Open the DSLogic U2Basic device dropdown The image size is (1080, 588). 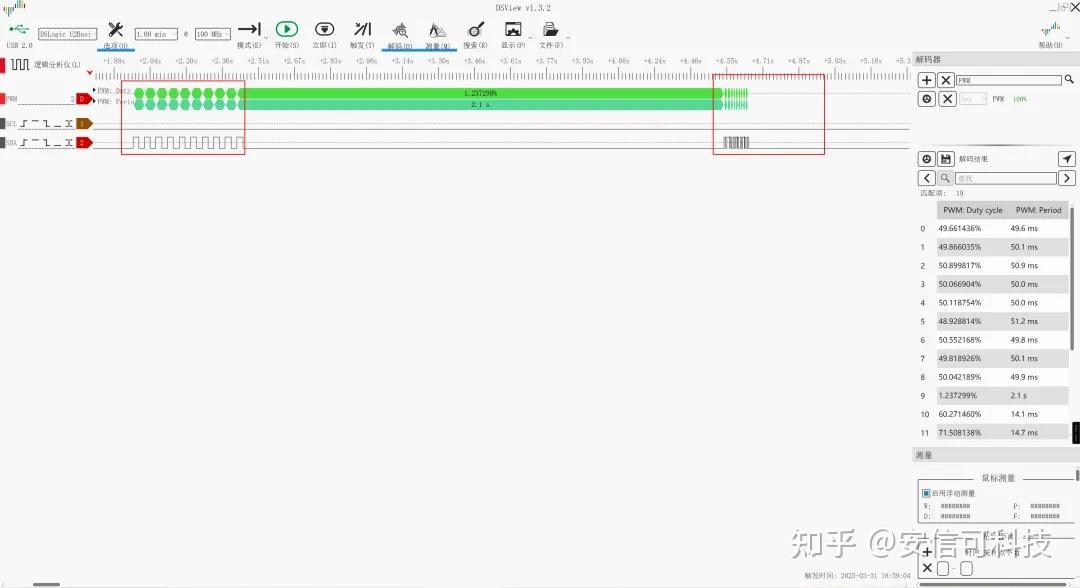coord(68,34)
